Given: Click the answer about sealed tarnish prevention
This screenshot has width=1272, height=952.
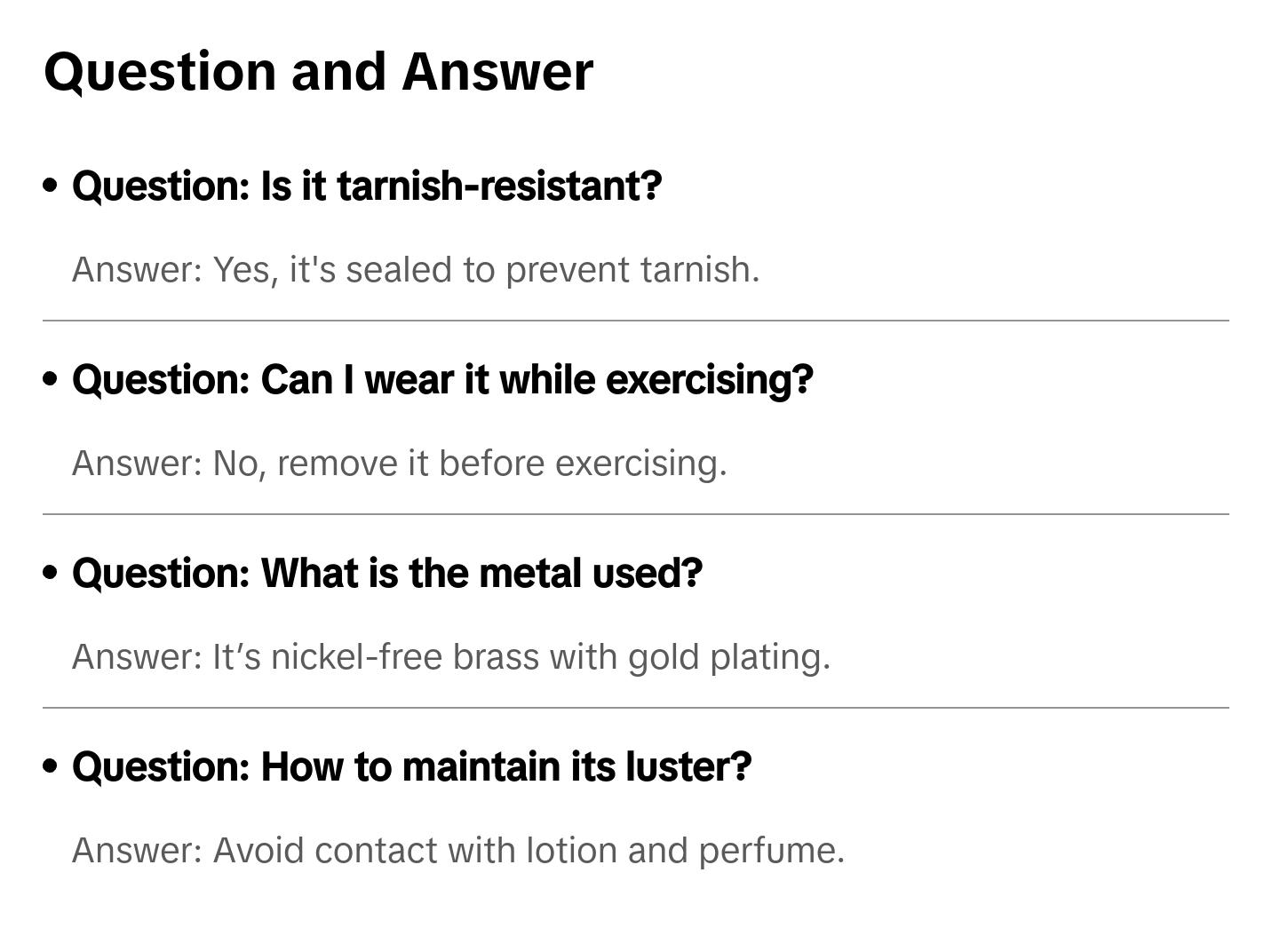Looking at the screenshot, I should coord(416,270).
